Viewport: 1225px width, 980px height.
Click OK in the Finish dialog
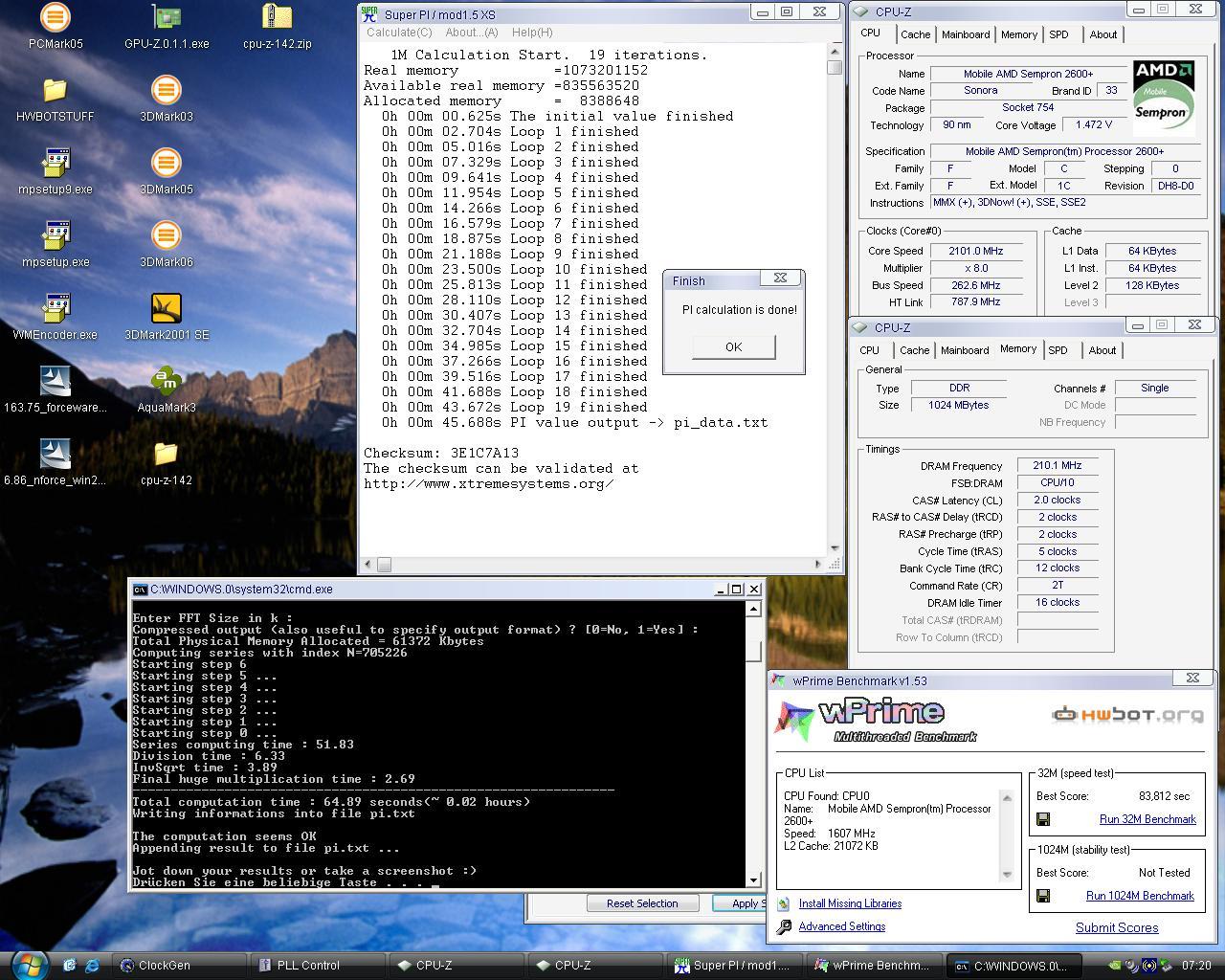[x=733, y=346]
